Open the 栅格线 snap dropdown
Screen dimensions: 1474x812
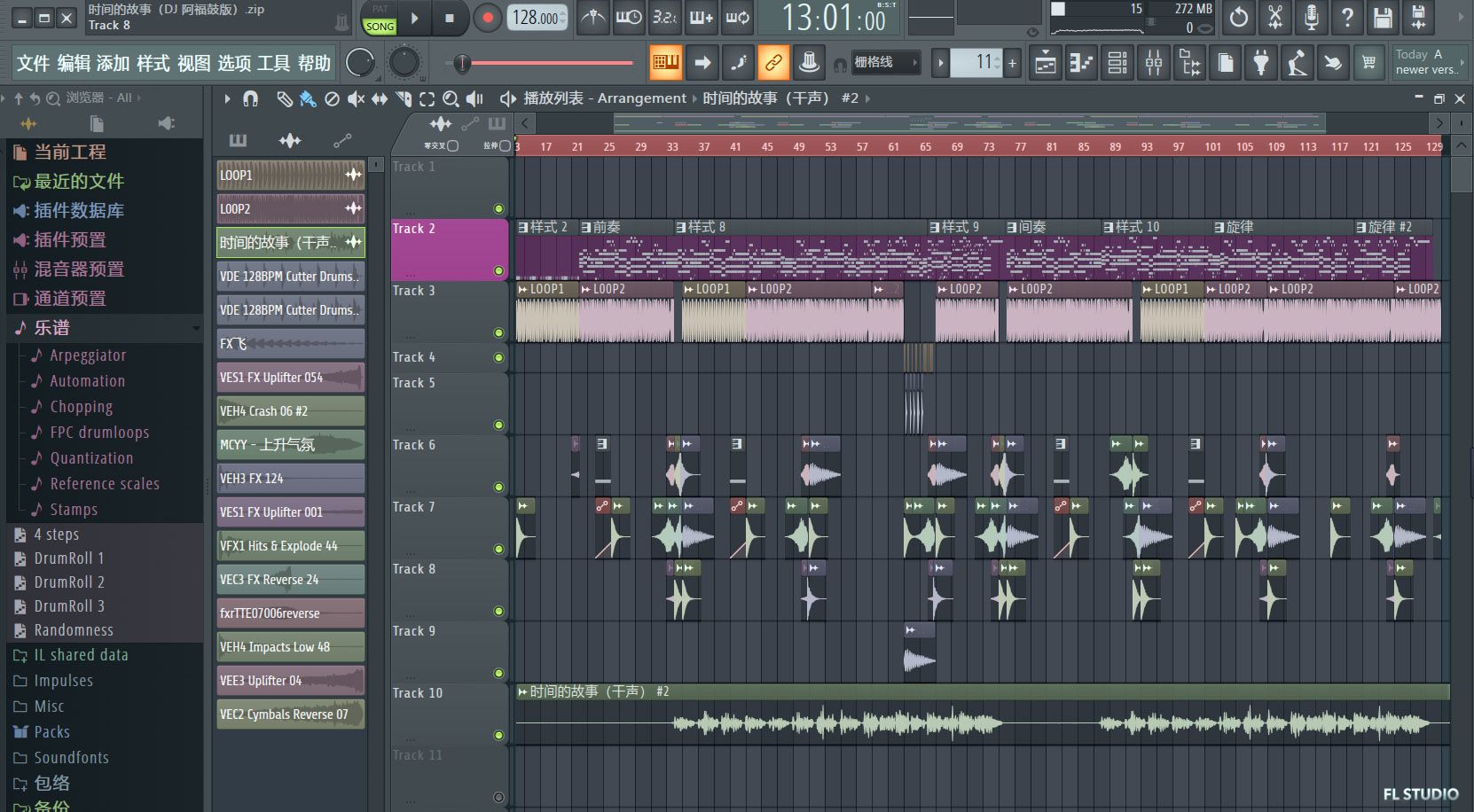click(x=886, y=62)
